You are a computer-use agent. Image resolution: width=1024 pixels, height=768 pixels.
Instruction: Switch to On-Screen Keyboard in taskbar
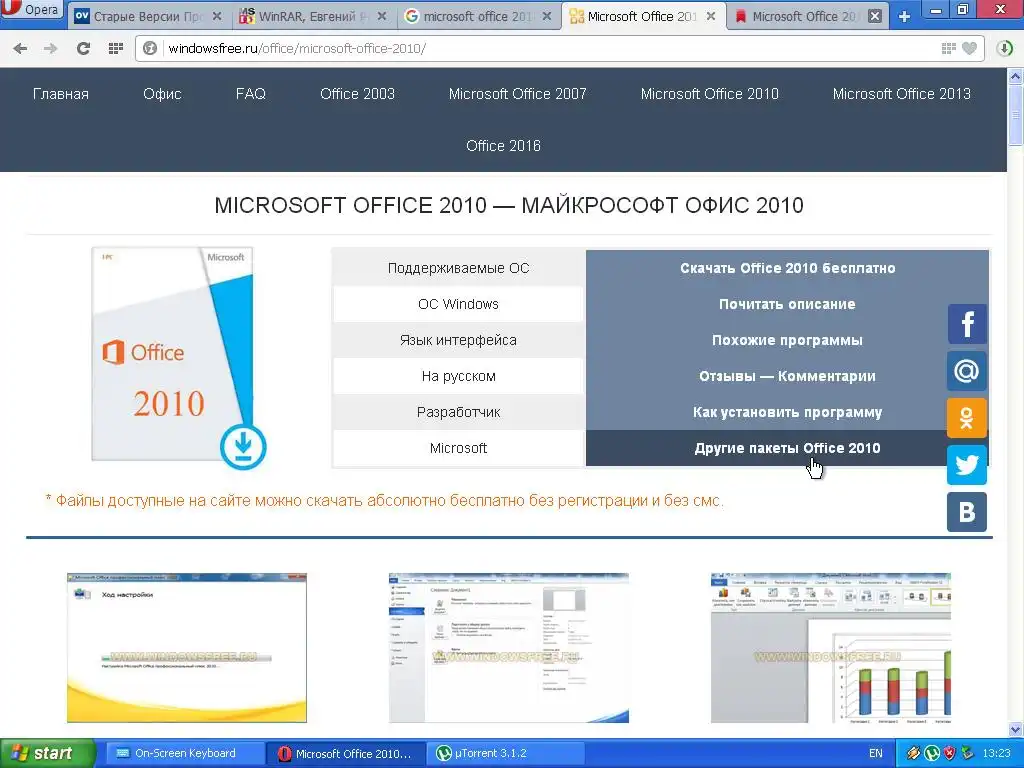(185, 754)
